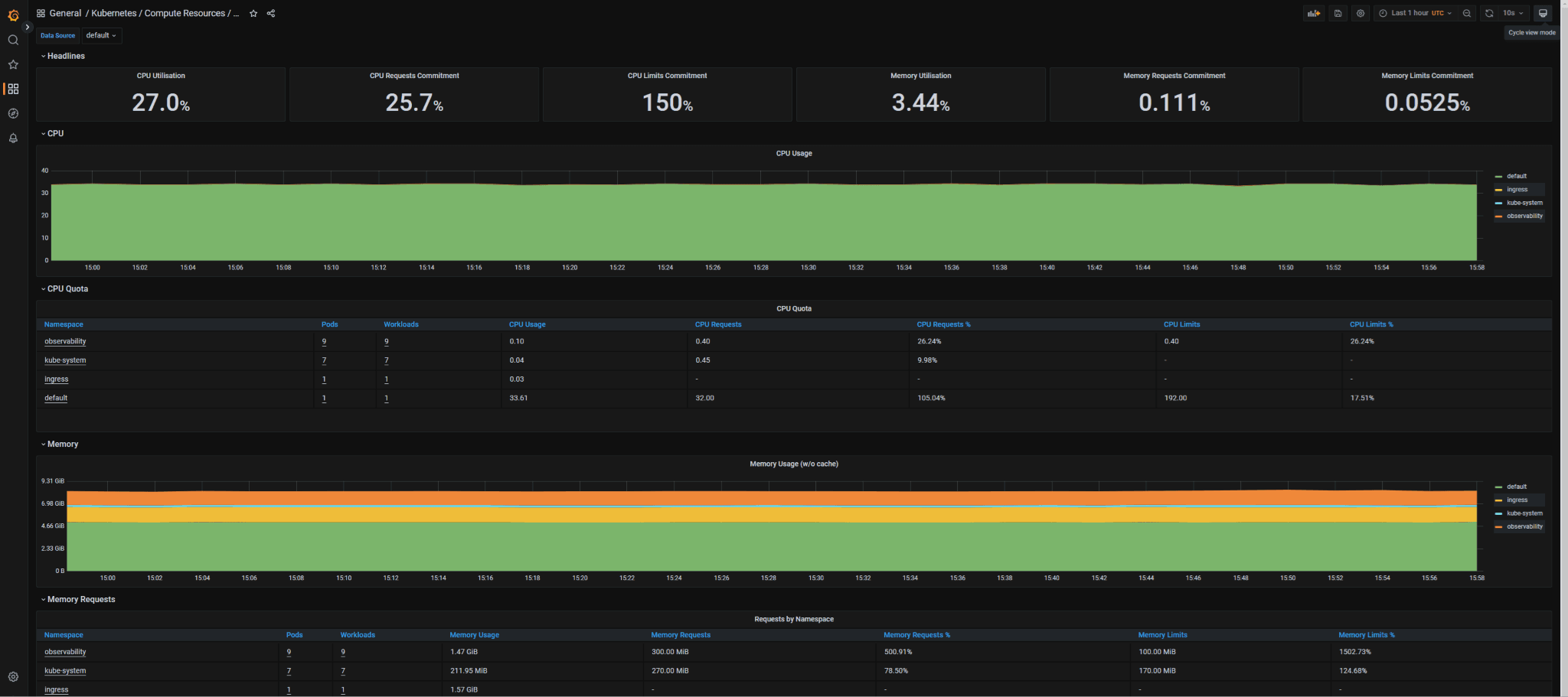This screenshot has height=697, width=1568.
Task: Click the 0.111% Memory Requests Commitment value
Action: click(x=1174, y=103)
